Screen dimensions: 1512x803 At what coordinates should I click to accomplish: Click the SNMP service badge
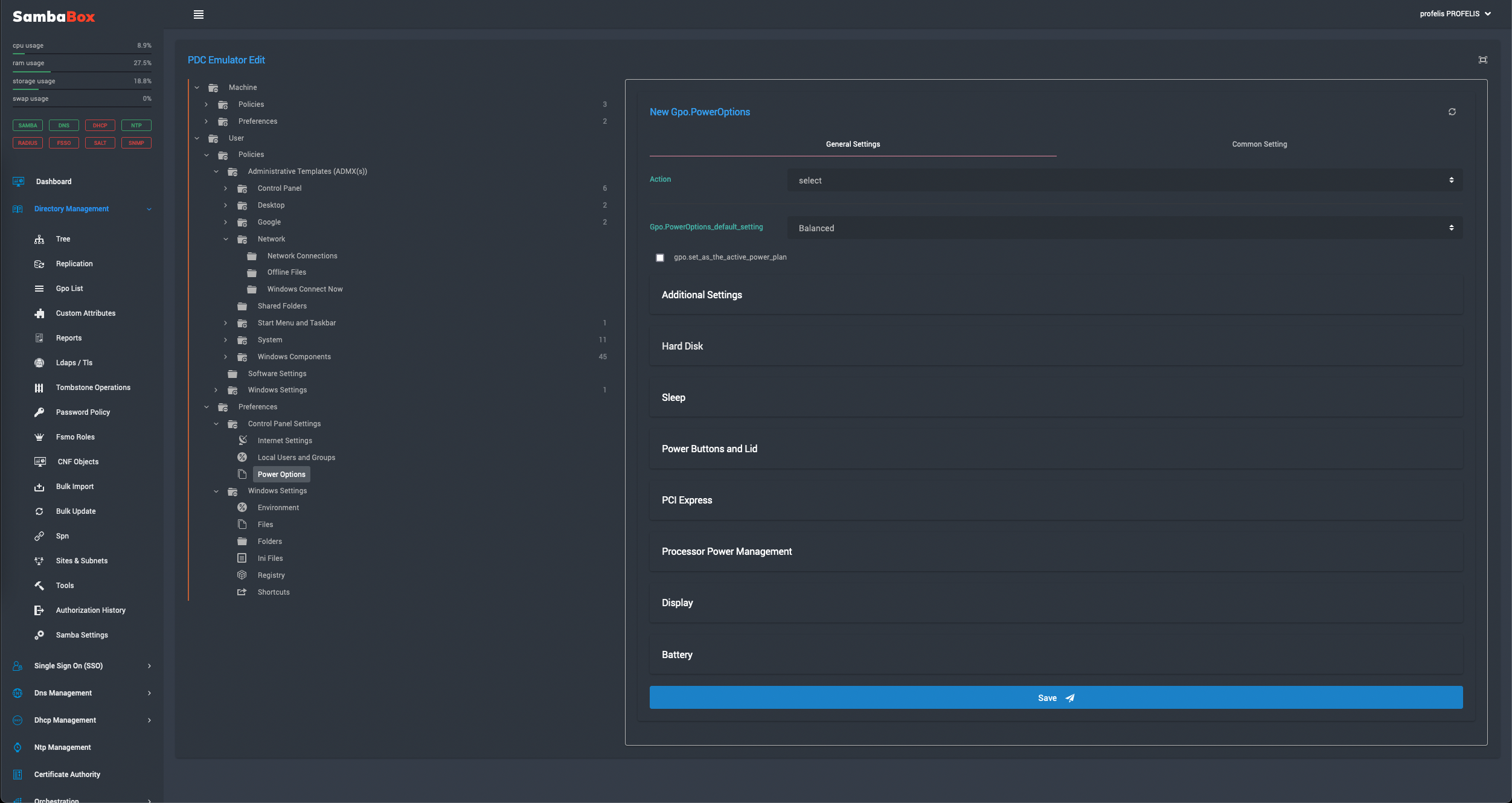[136, 143]
